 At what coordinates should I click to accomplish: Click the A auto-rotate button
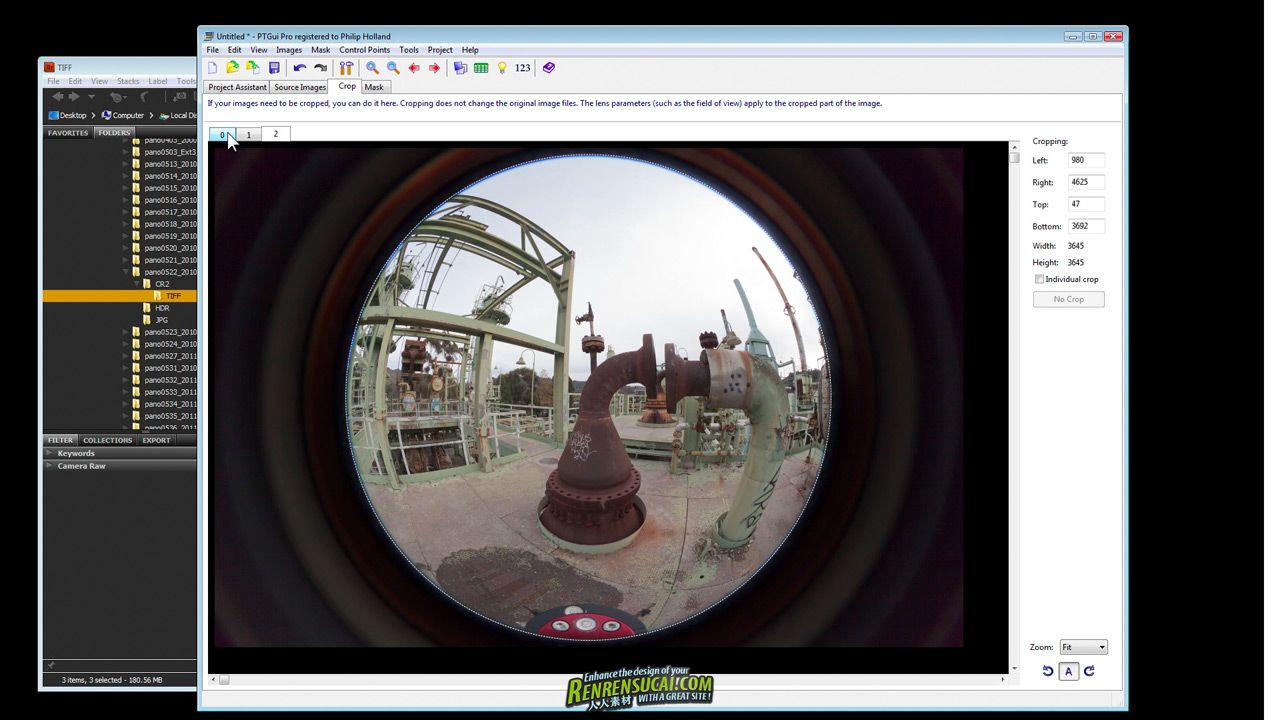[x=1068, y=671]
